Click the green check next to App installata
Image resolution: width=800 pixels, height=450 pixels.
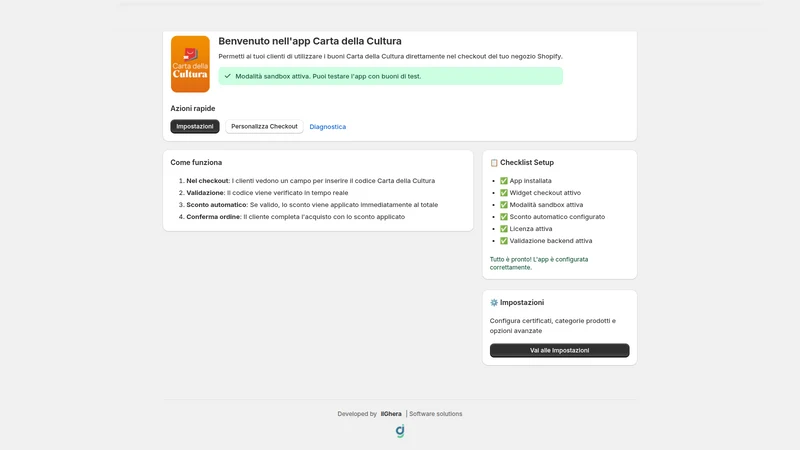[504, 181]
